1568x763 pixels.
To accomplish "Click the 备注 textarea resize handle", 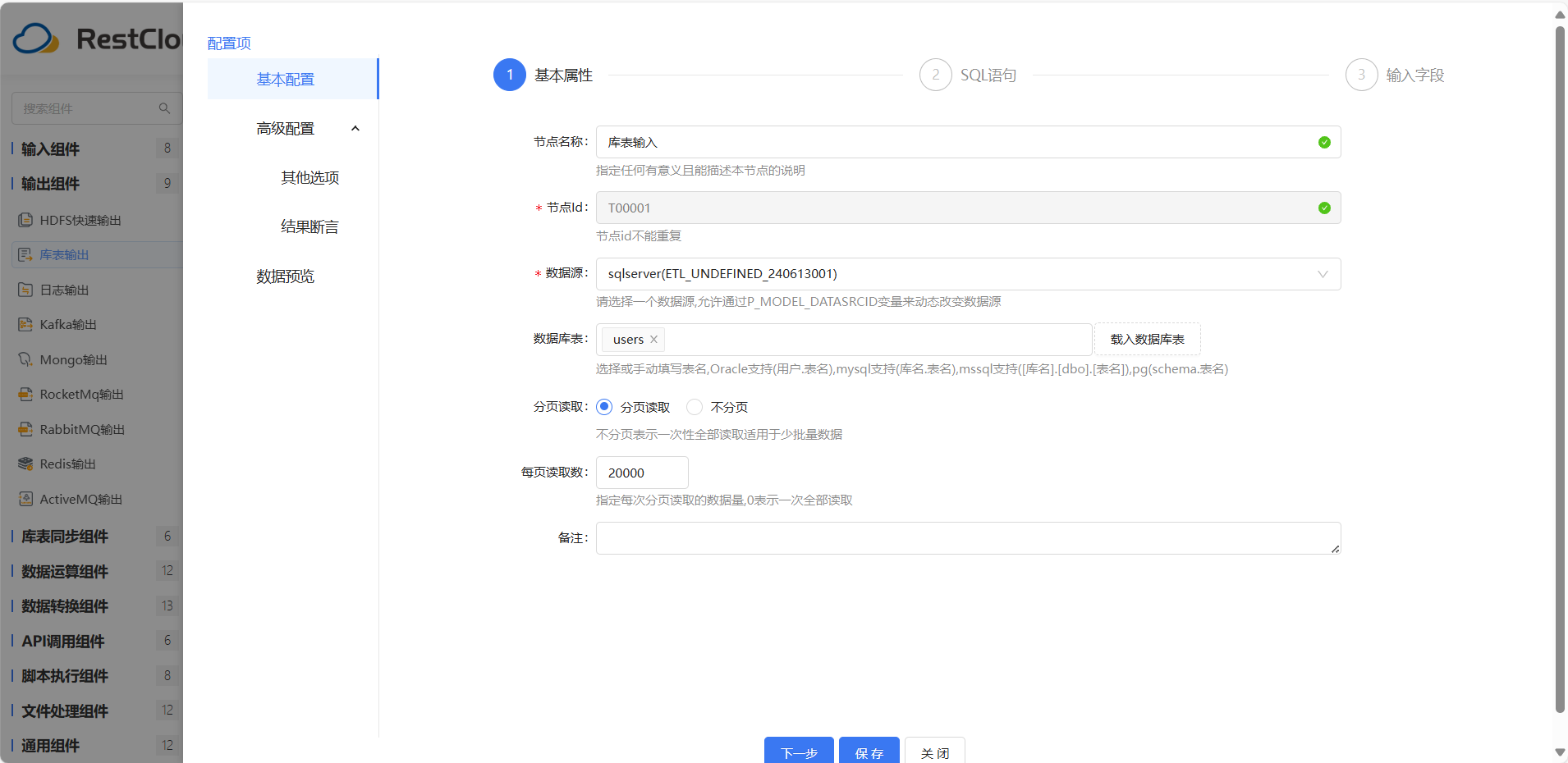I will [x=1336, y=549].
